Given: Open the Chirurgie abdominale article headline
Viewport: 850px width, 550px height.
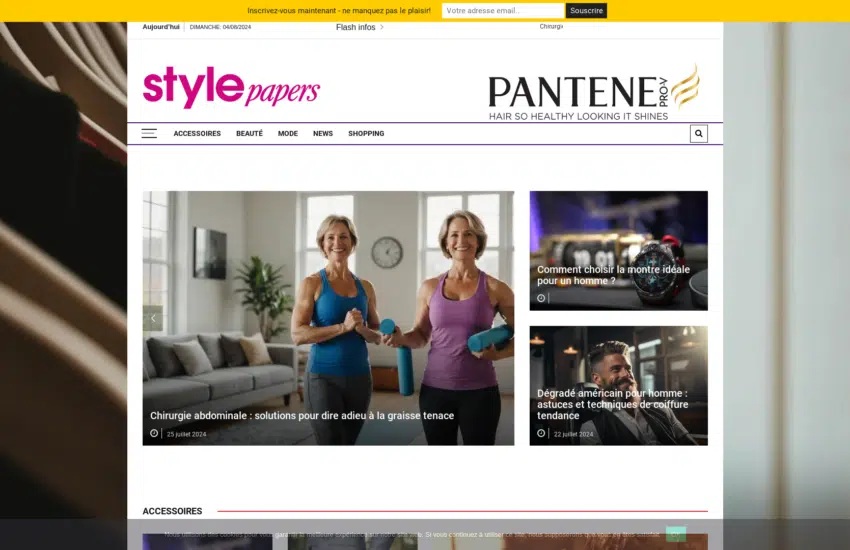Looking at the screenshot, I should (302, 416).
